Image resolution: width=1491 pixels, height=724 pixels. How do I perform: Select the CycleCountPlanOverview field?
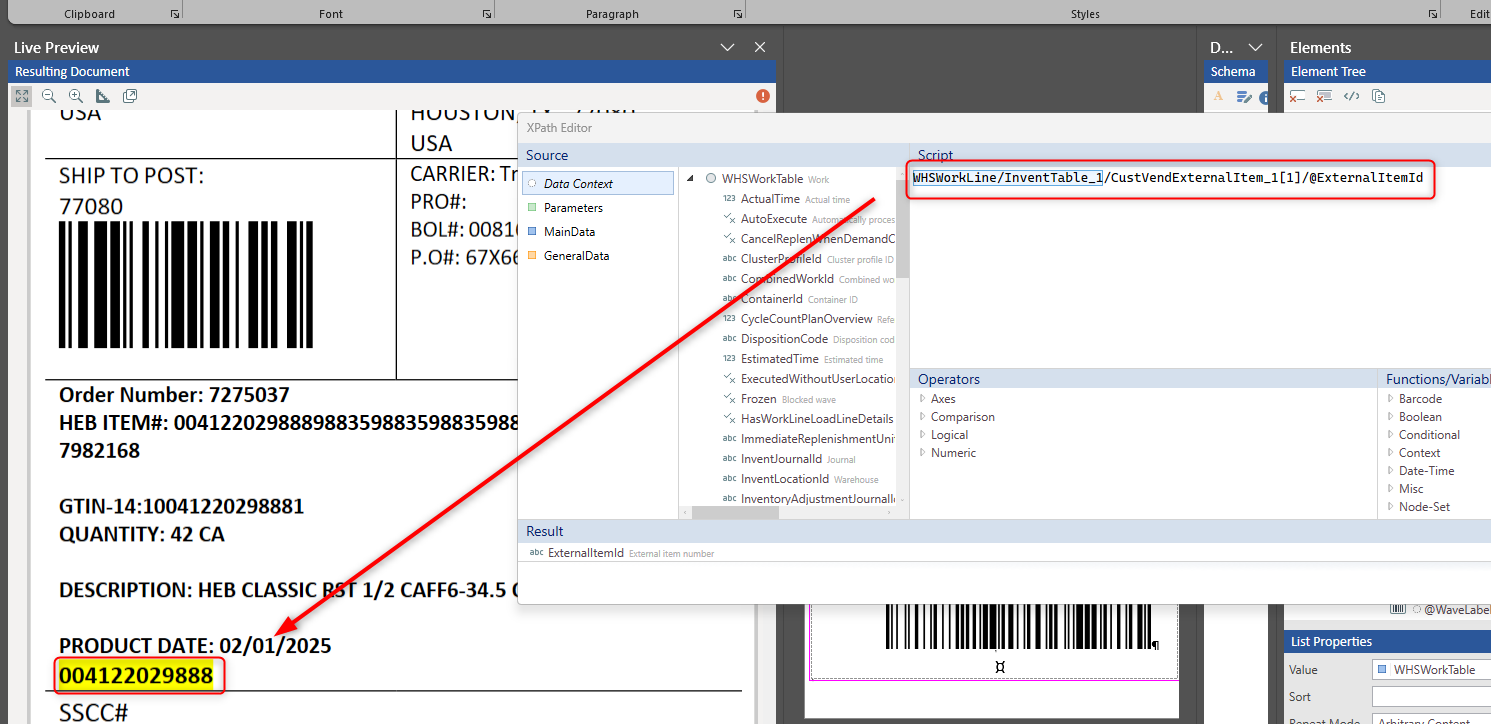(806, 319)
